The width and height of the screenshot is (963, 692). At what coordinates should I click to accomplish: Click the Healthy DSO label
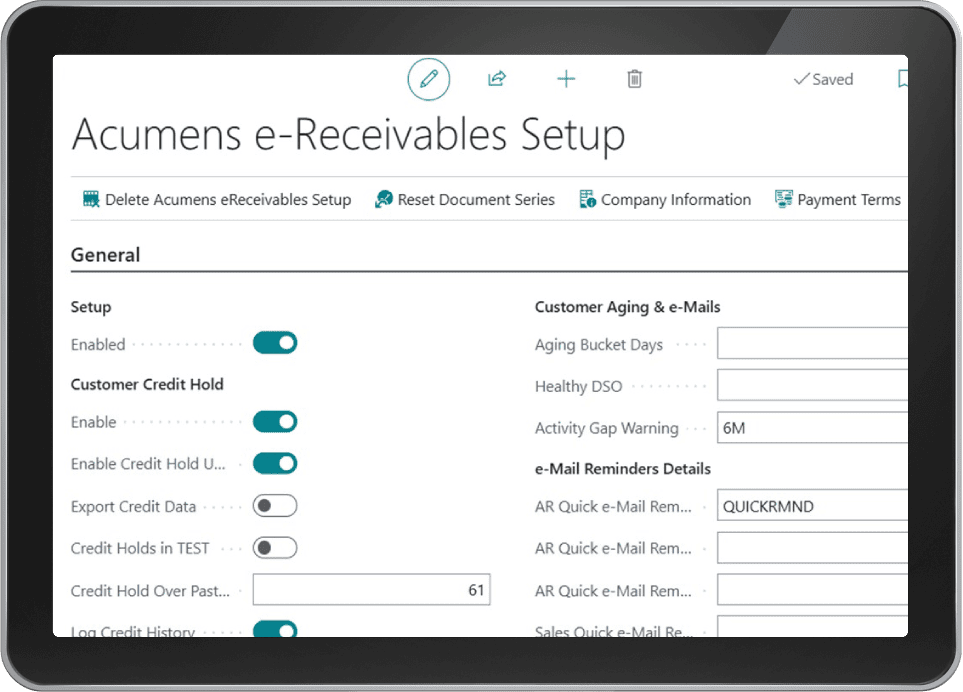coord(579,386)
